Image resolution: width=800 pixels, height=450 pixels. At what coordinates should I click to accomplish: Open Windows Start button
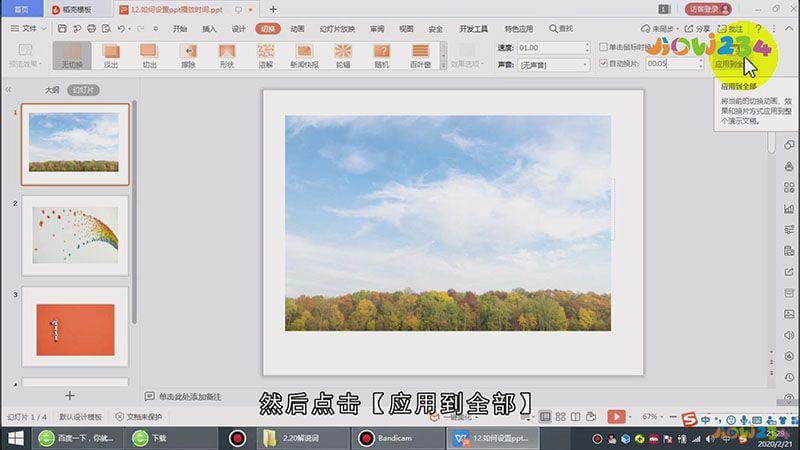[15, 438]
